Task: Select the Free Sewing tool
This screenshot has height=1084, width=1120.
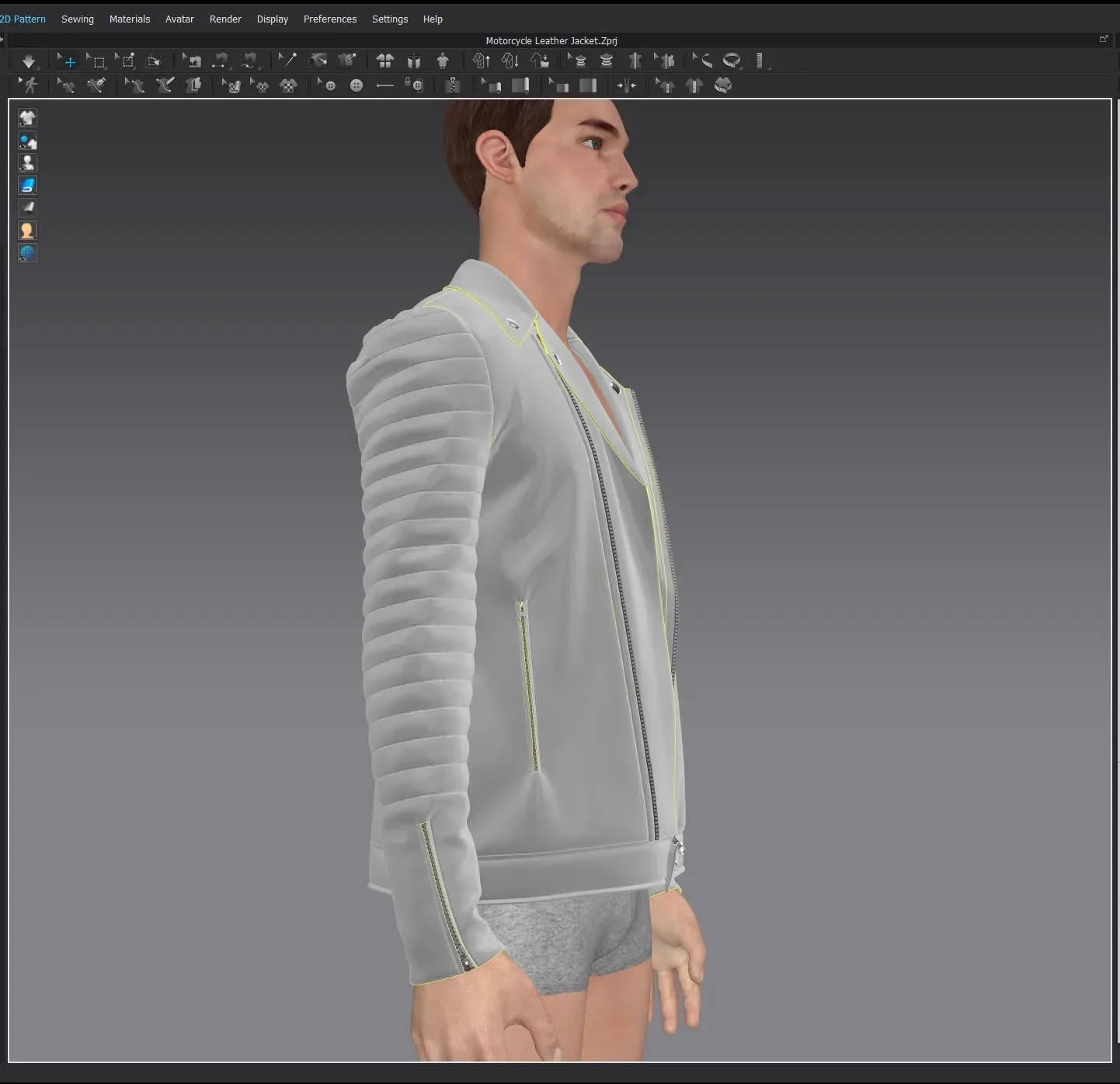Action: [x=249, y=61]
